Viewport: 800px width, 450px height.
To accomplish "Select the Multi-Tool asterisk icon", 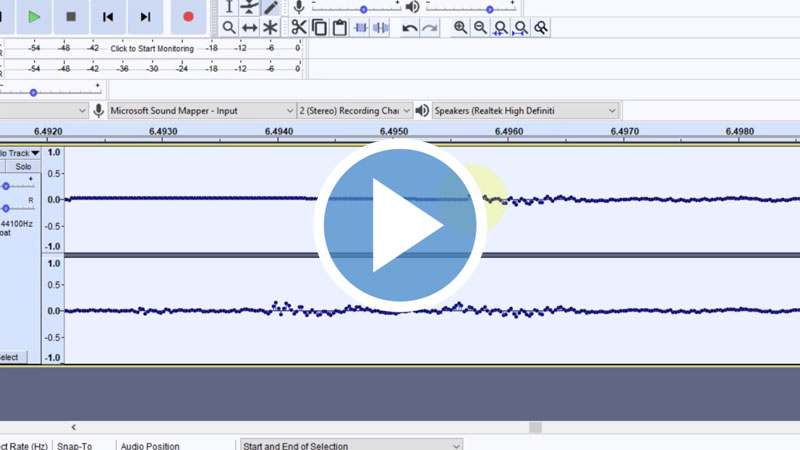I will 270,28.
